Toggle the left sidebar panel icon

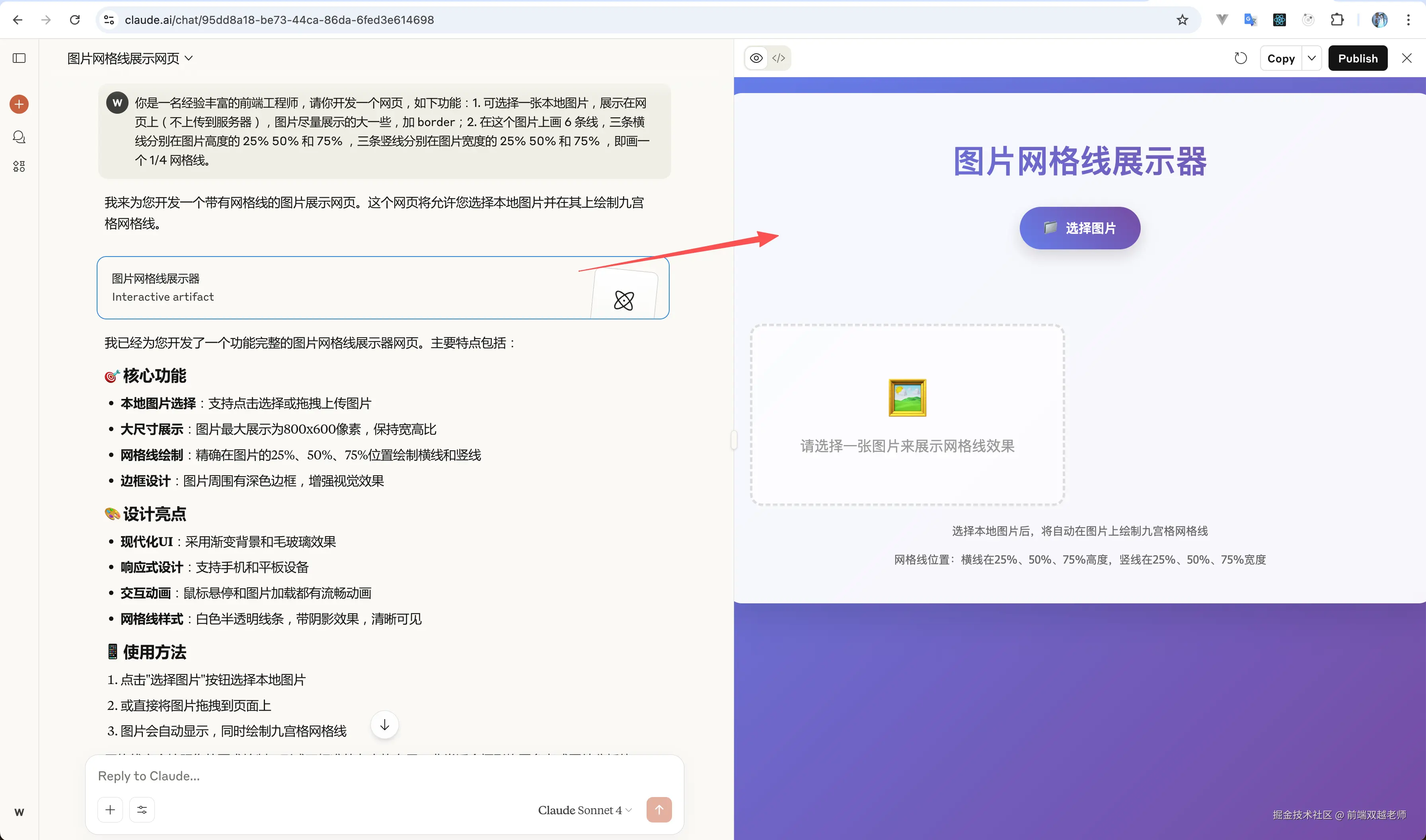pyautogui.click(x=19, y=58)
